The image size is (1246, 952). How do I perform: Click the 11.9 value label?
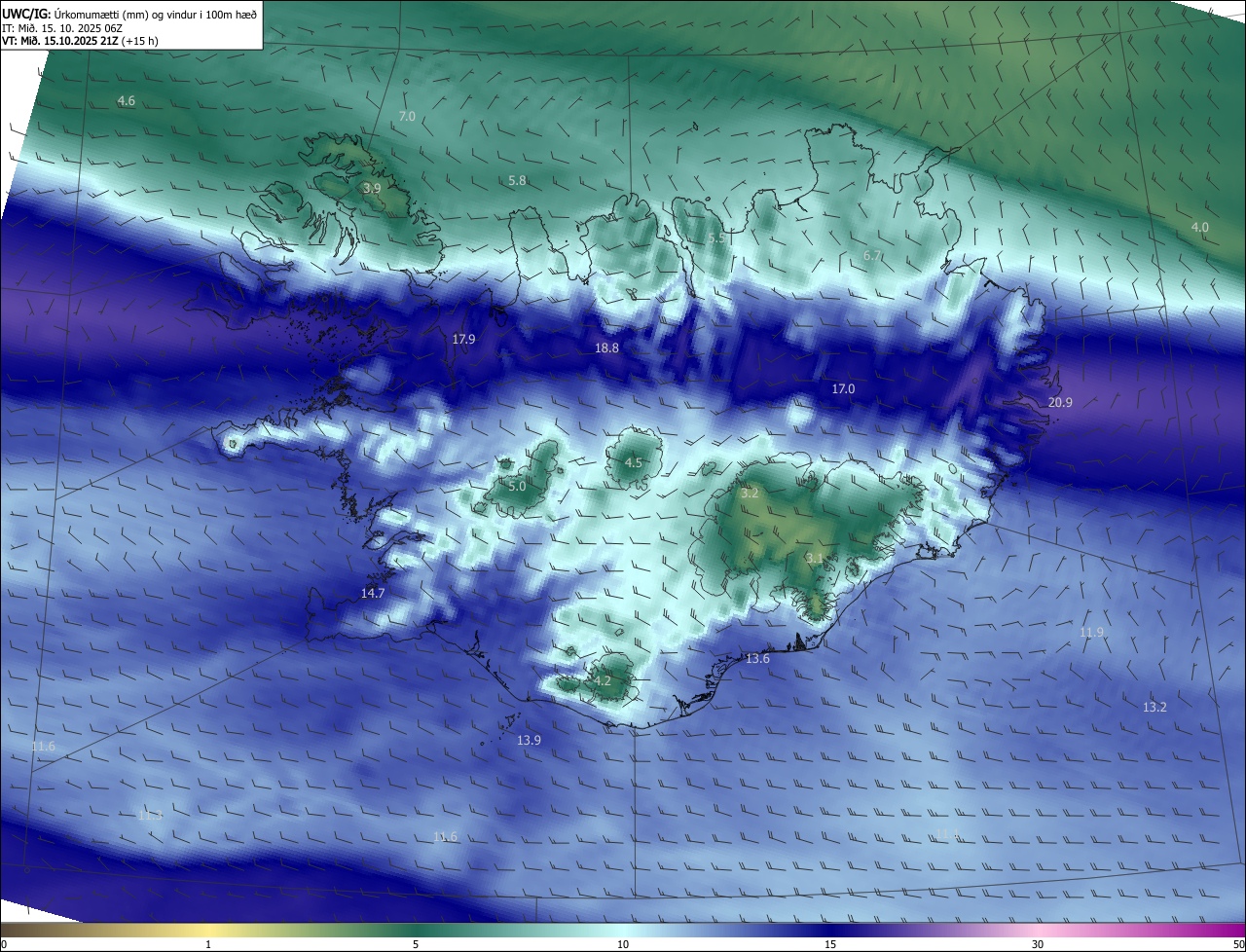(1091, 633)
